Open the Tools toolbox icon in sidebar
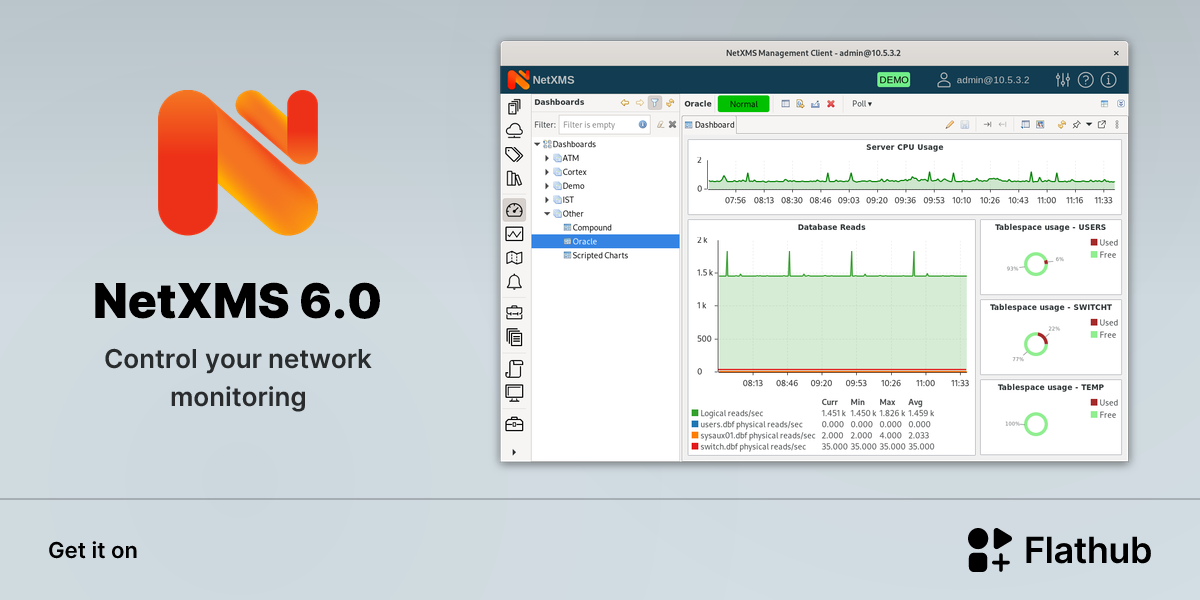 tap(515, 424)
